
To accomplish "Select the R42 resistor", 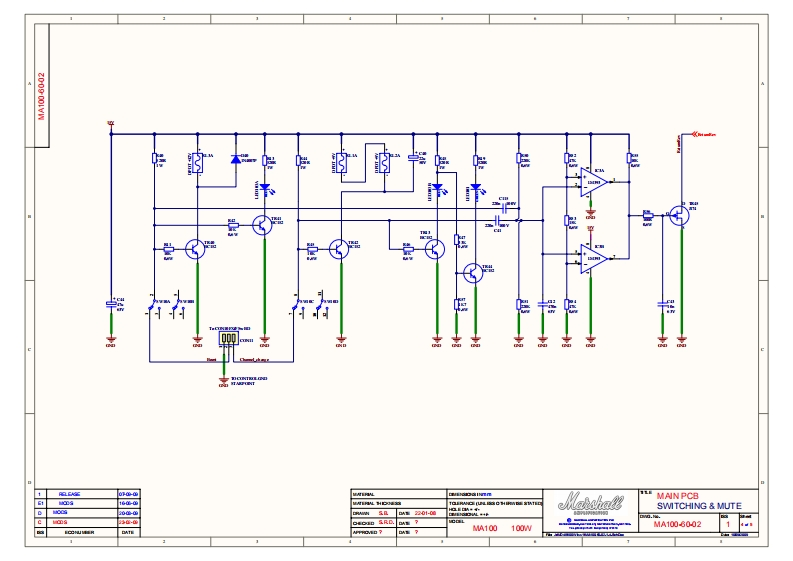I will coord(232,225).
